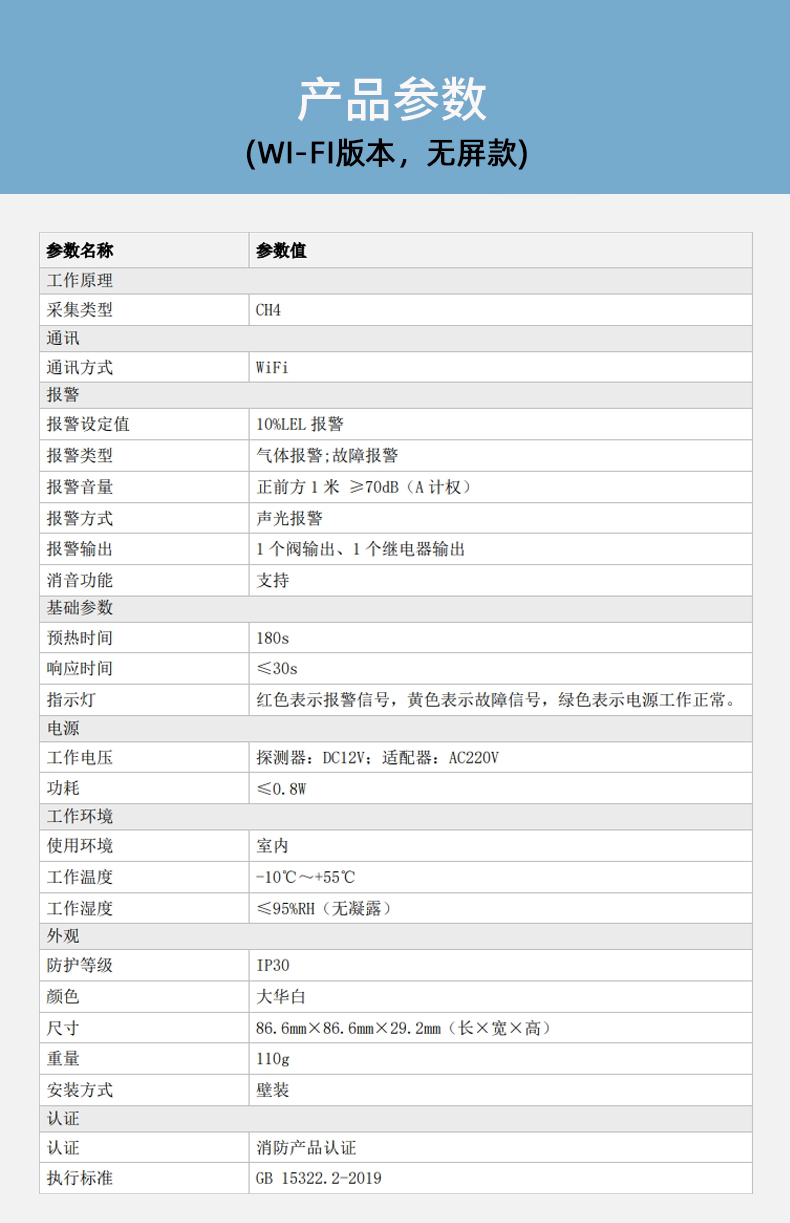This screenshot has height=1223, width=790.
Task: Click the 10%LEL 报警 value cell
Action: point(300,424)
